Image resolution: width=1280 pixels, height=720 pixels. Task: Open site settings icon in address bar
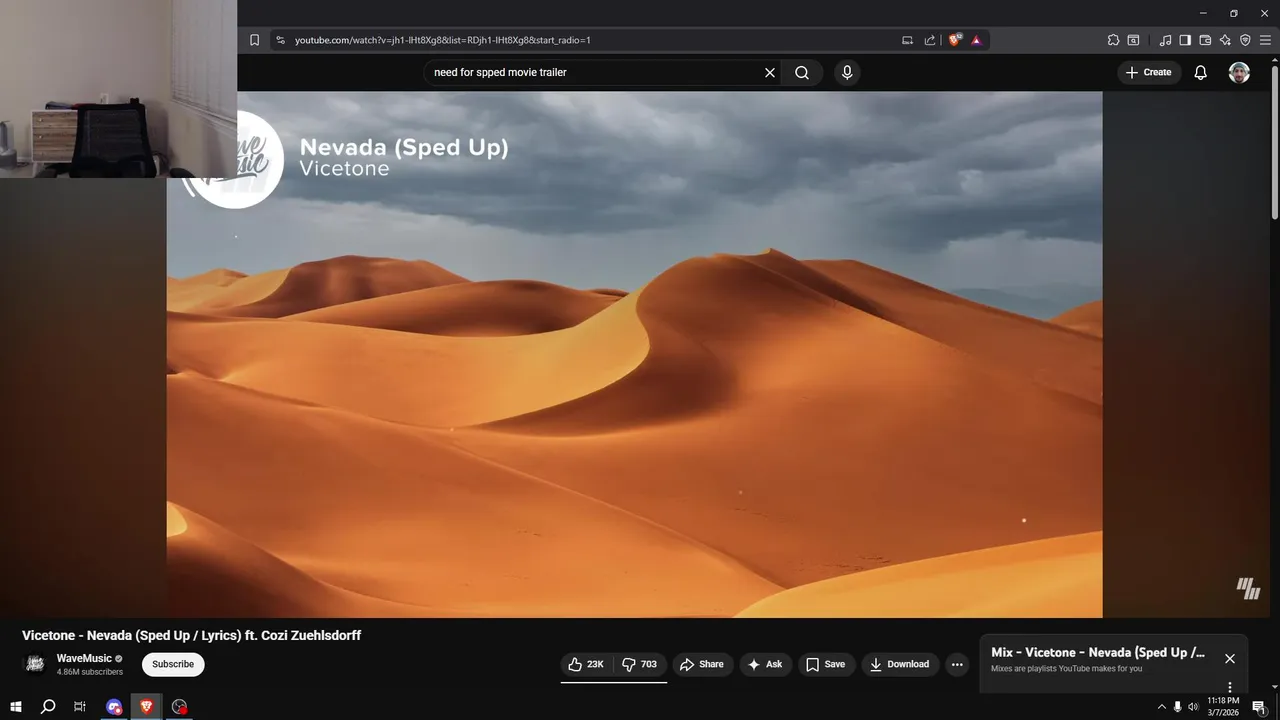click(280, 40)
